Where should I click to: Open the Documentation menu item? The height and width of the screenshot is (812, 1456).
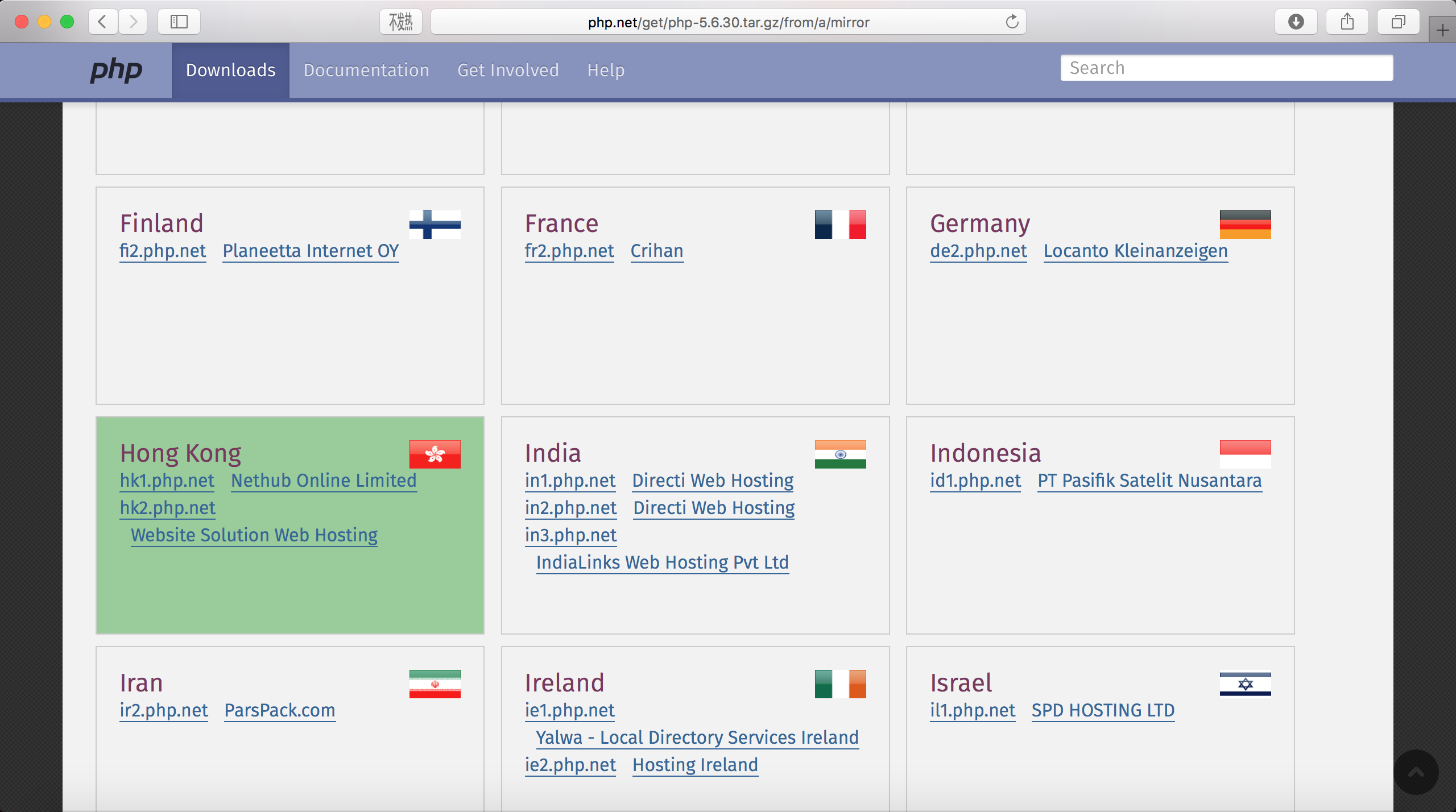point(366,70)
